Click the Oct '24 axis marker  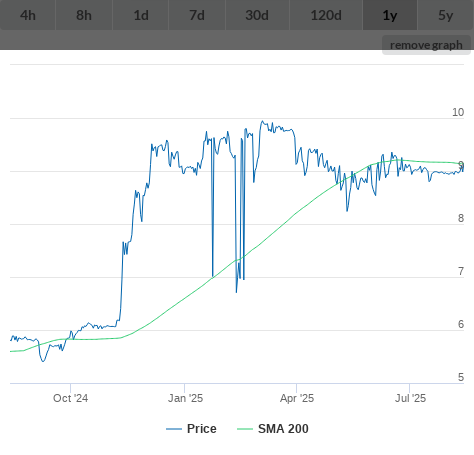coord(71,398)
